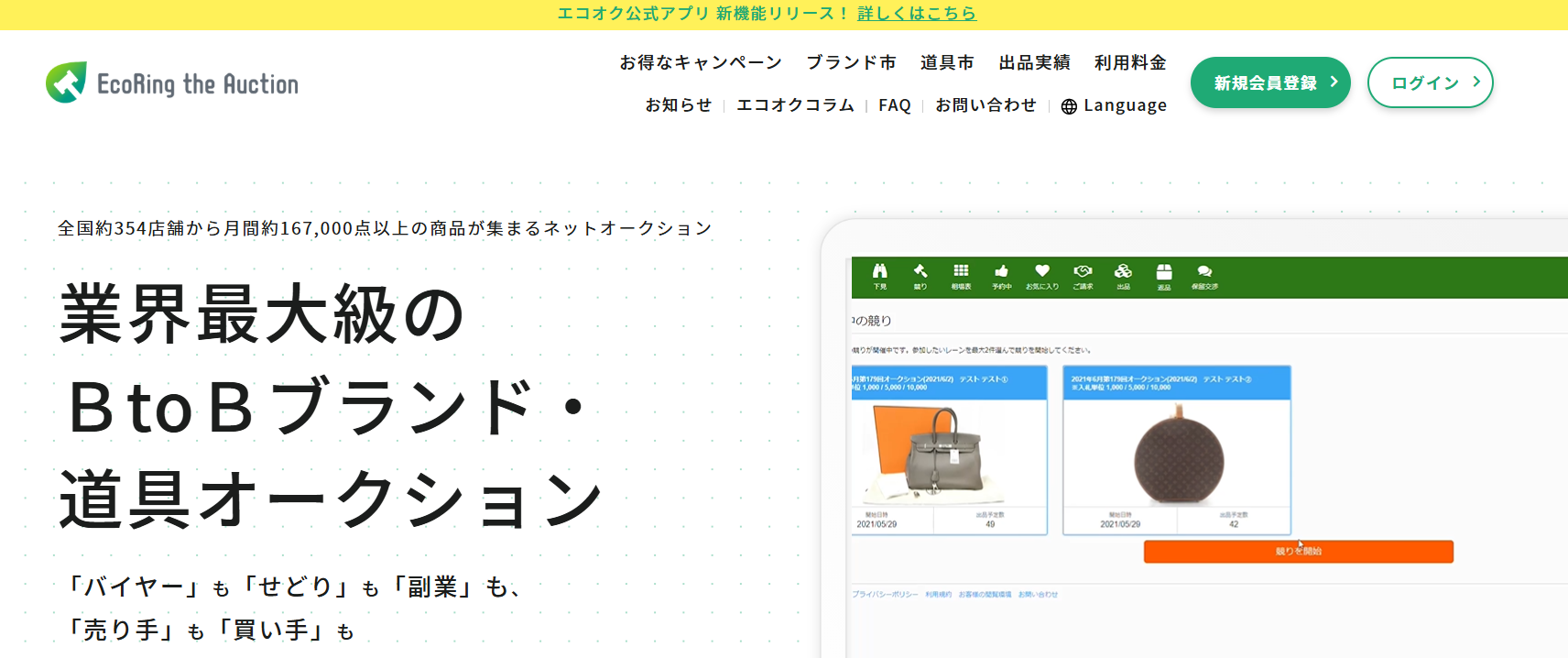Open the 利用料金 menu item
1568x658 pixels.
[x=1130, y=62]
